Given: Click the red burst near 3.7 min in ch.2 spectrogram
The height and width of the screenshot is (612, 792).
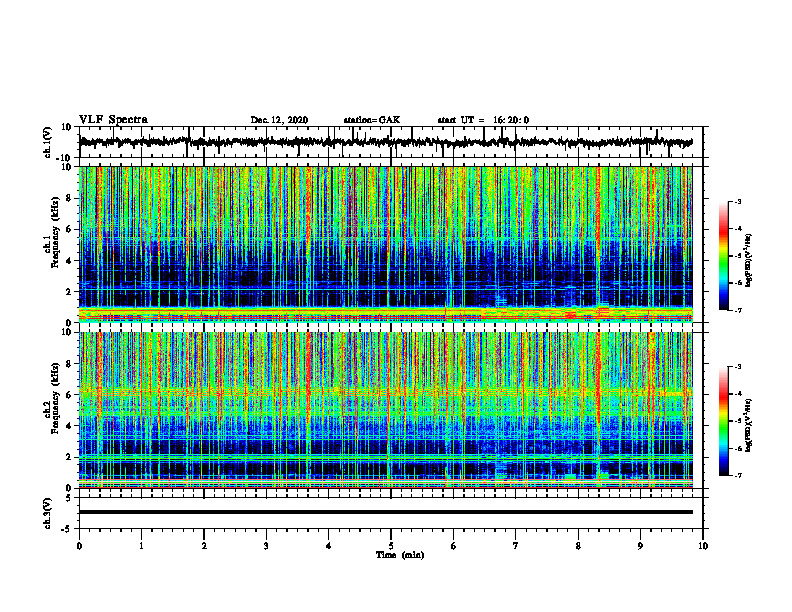Looking at the screenshot, I should point(309,384).
